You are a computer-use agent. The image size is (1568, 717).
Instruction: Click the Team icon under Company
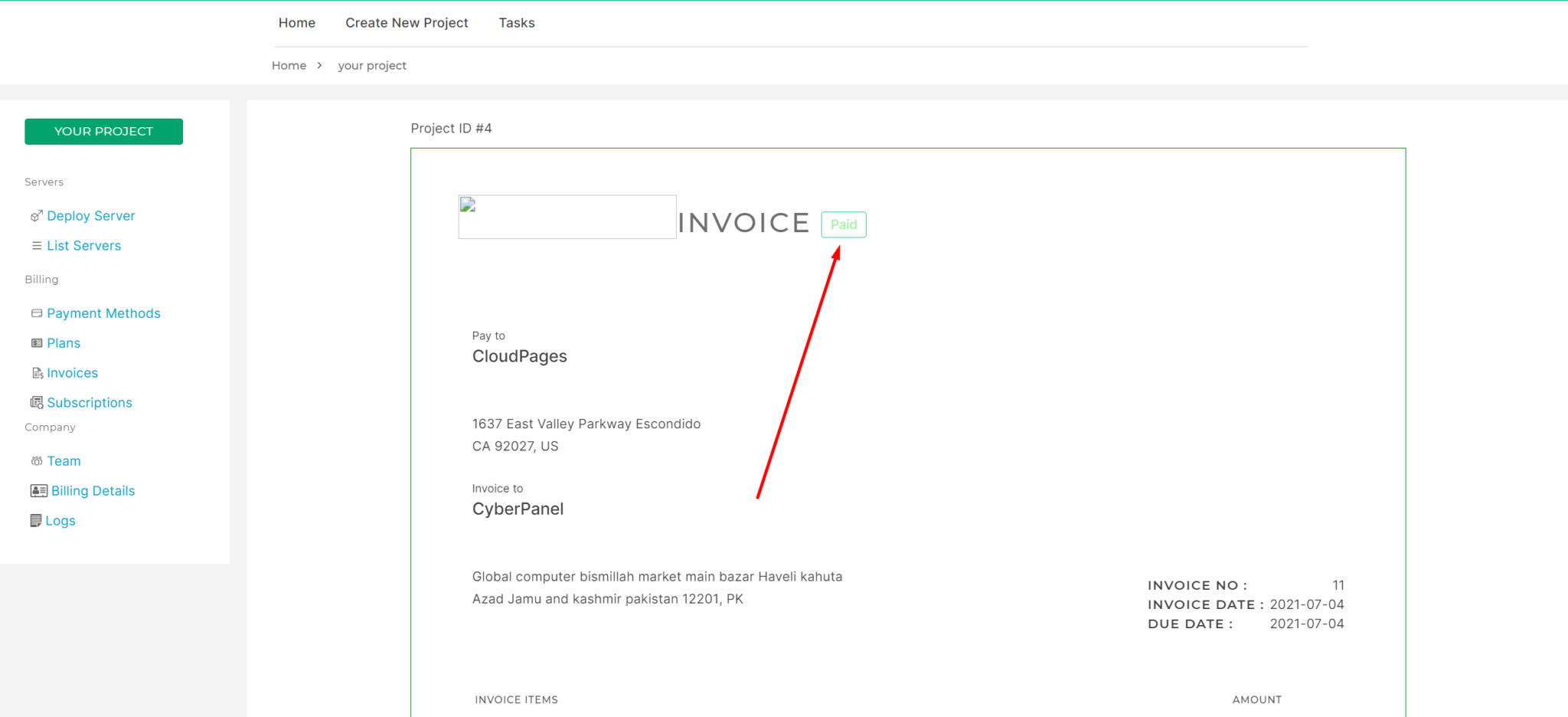pos(37,460)
